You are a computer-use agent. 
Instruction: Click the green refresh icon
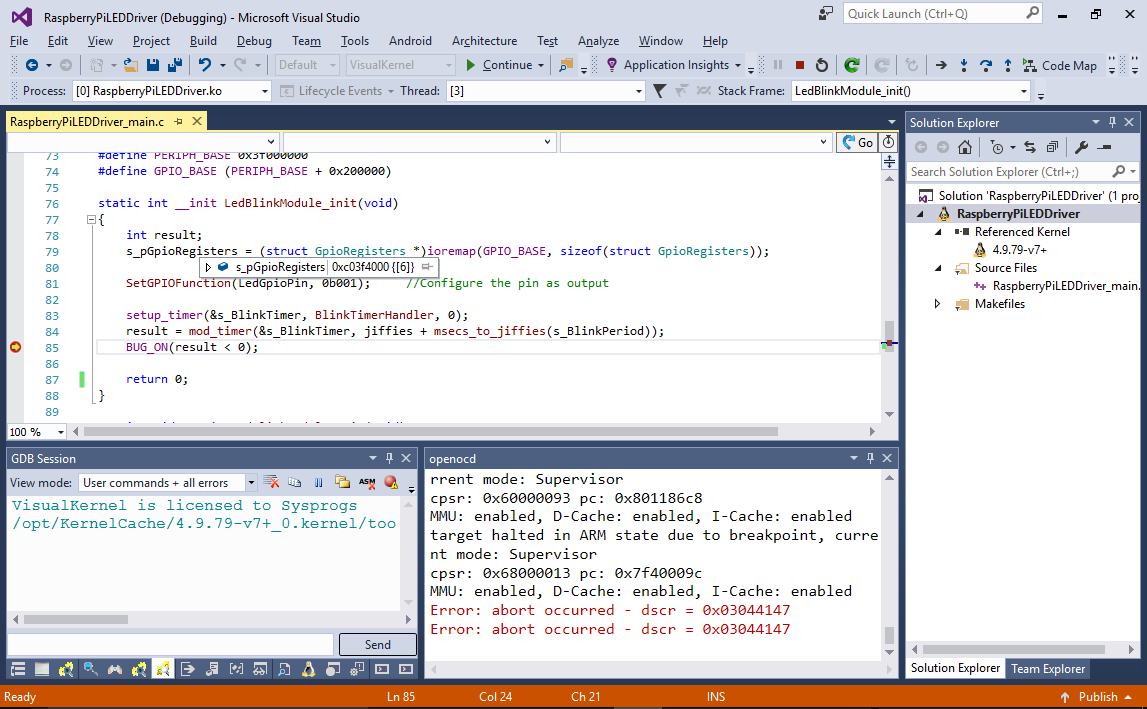tap(851, 65)
